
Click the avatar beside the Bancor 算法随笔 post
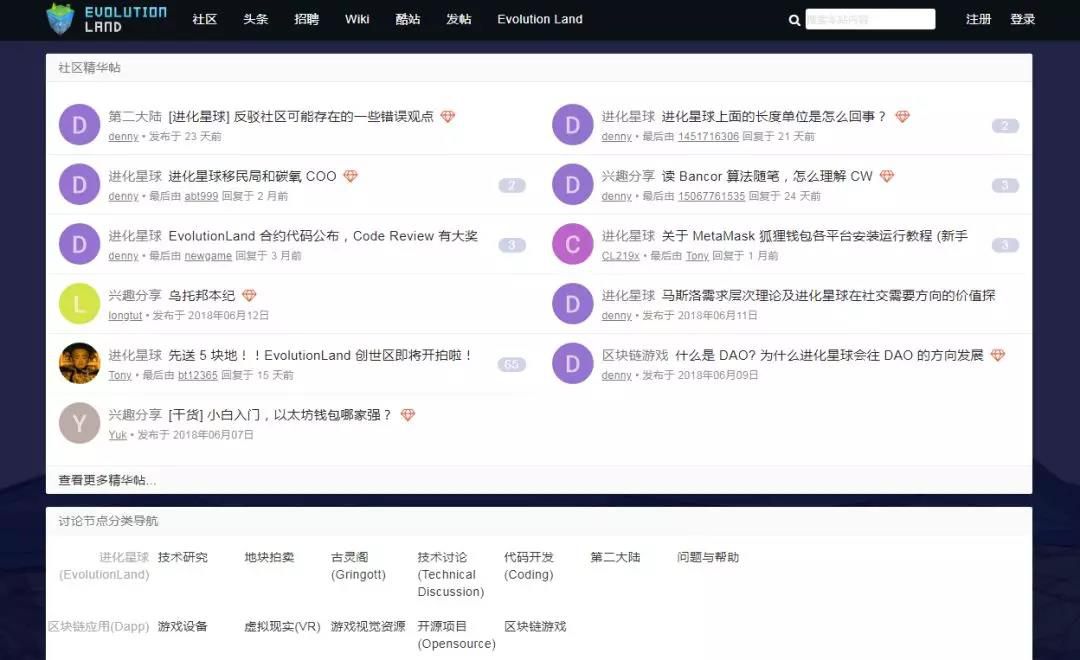572,185
